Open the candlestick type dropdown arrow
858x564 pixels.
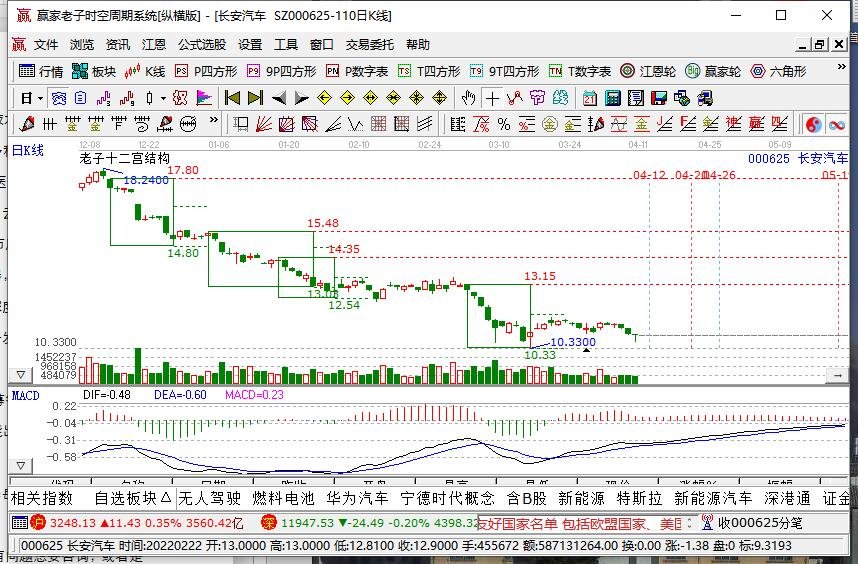[x=163, y=98]
